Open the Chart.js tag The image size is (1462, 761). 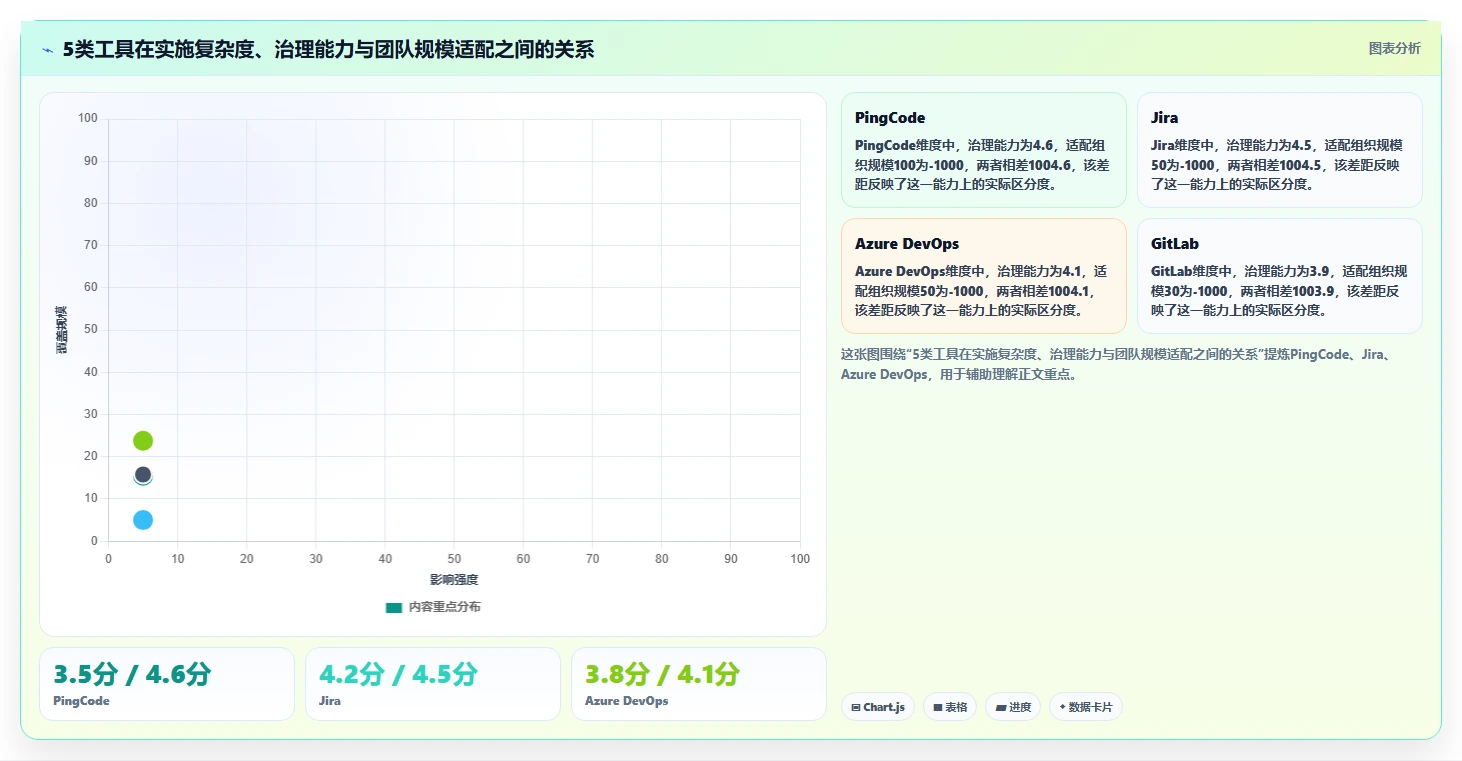pos(878,707)
